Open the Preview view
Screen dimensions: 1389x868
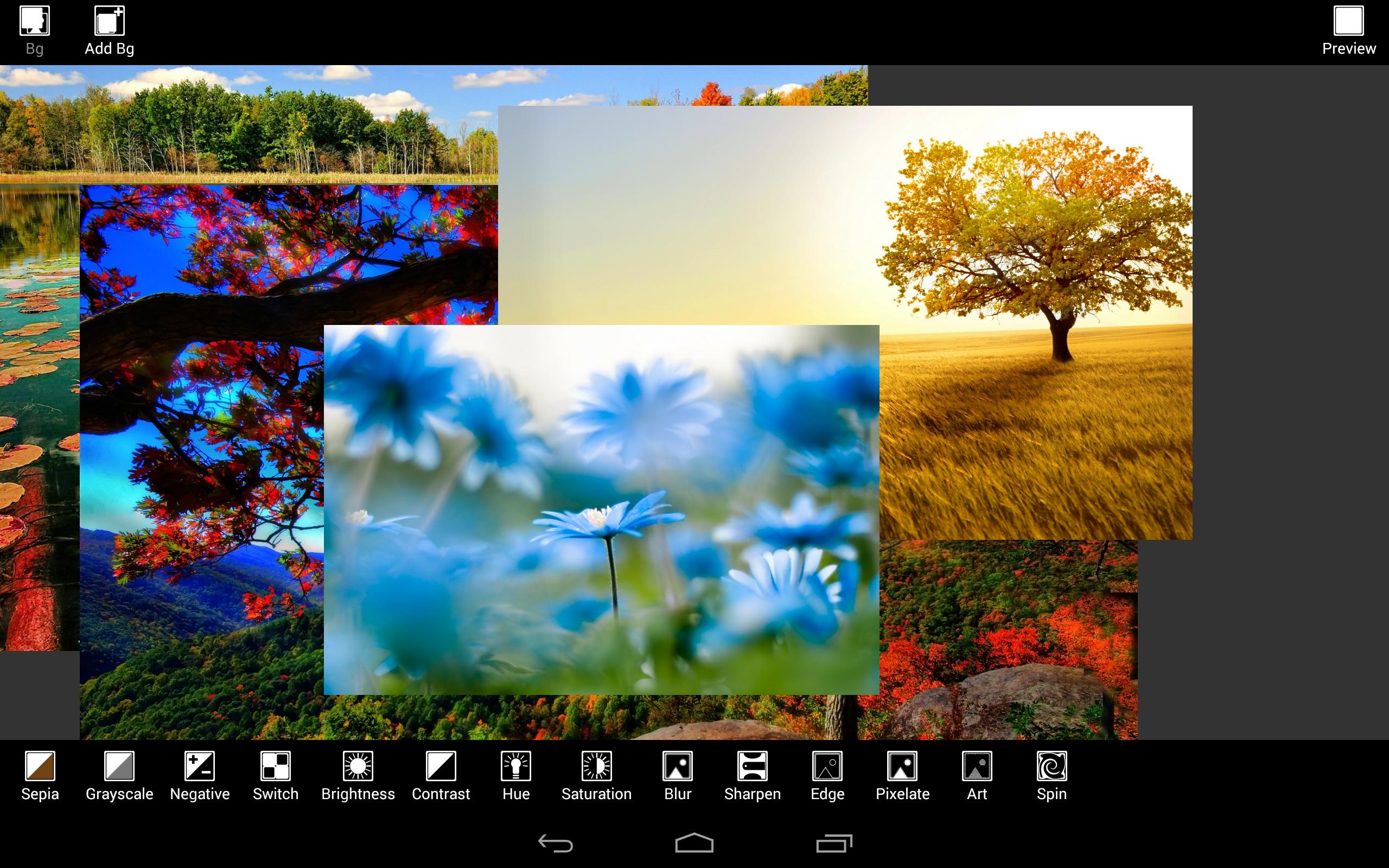click(x=1348, y=31)
